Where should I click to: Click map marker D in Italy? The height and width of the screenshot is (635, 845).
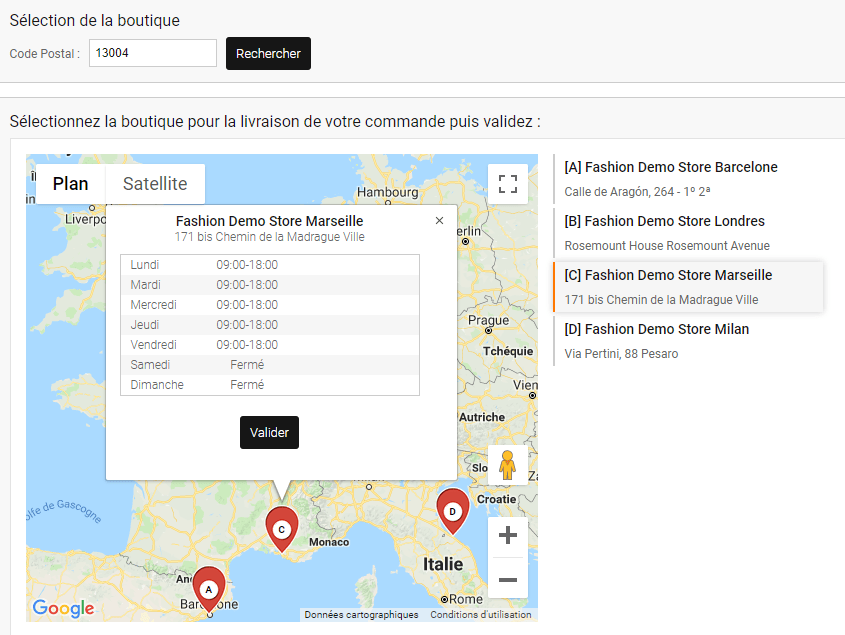[x=453, y=511]
